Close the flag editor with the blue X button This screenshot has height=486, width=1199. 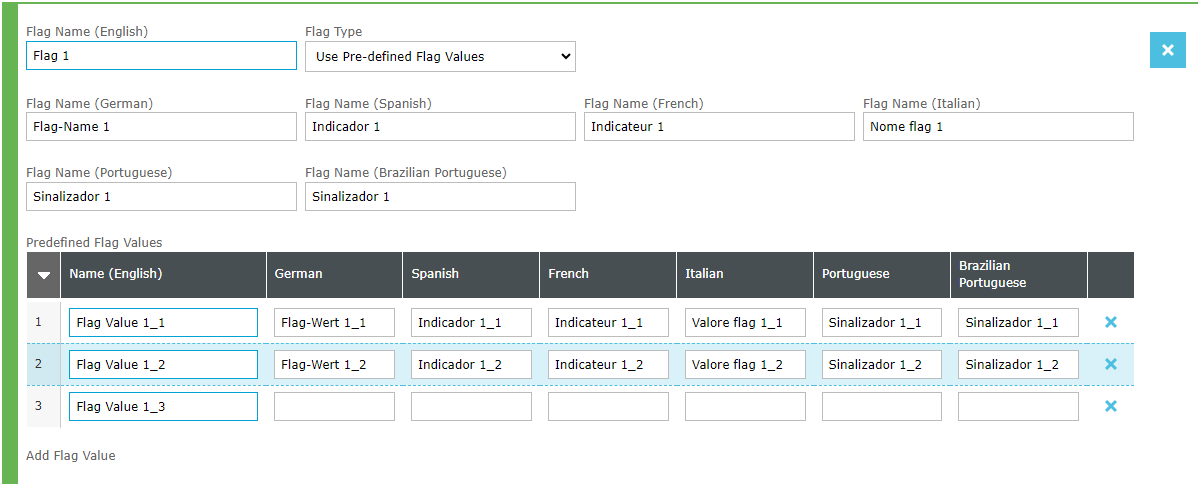[x=1167, y=50]
